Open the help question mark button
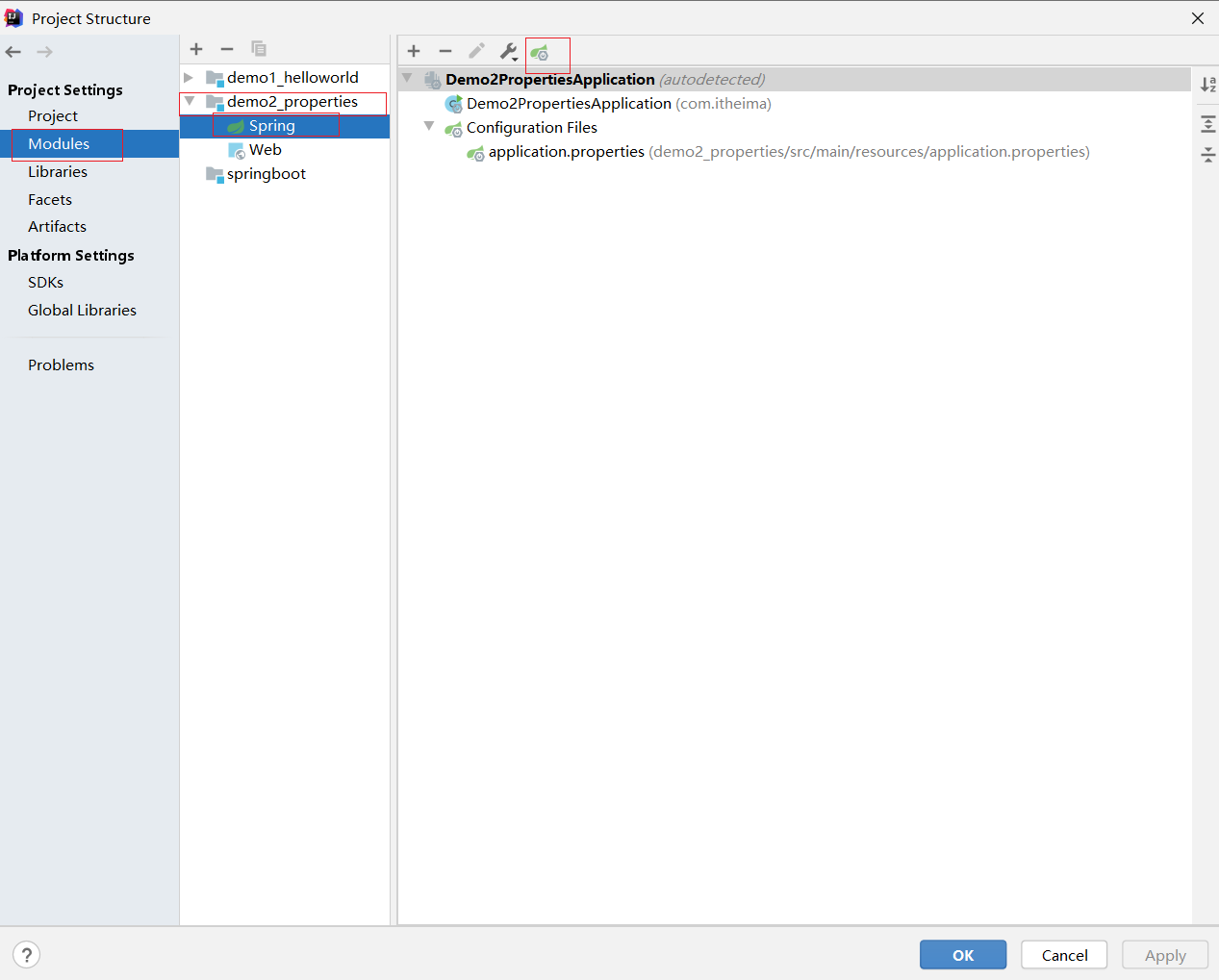 click(27, 955)
